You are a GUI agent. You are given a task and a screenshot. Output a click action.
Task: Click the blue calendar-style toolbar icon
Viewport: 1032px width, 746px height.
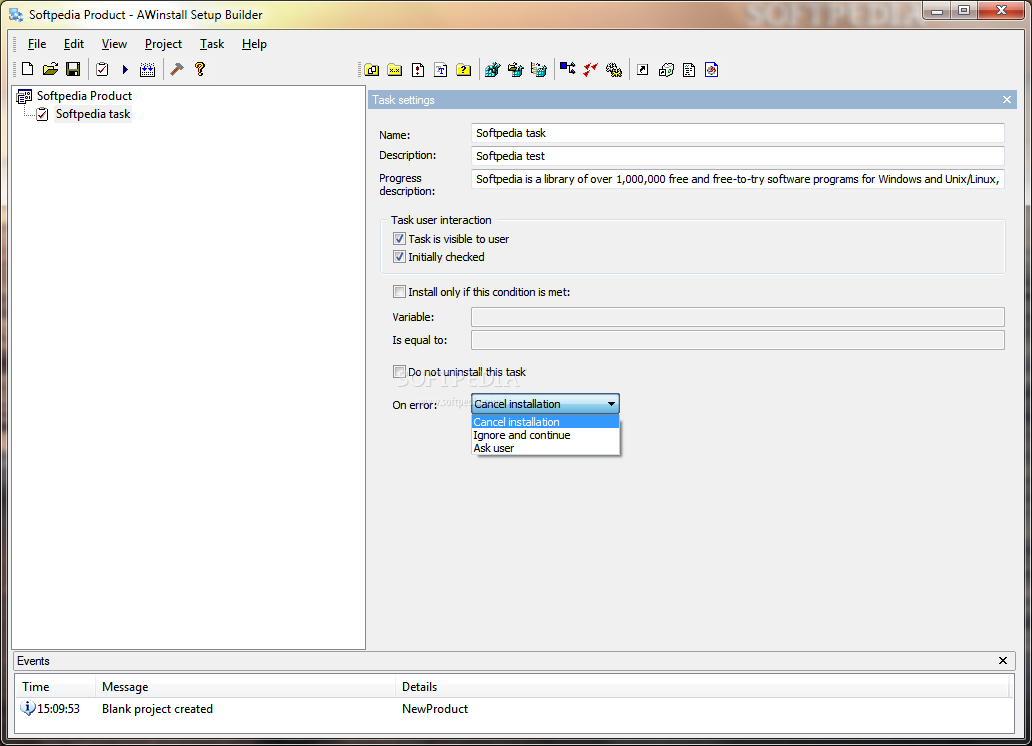pos(147,69)
